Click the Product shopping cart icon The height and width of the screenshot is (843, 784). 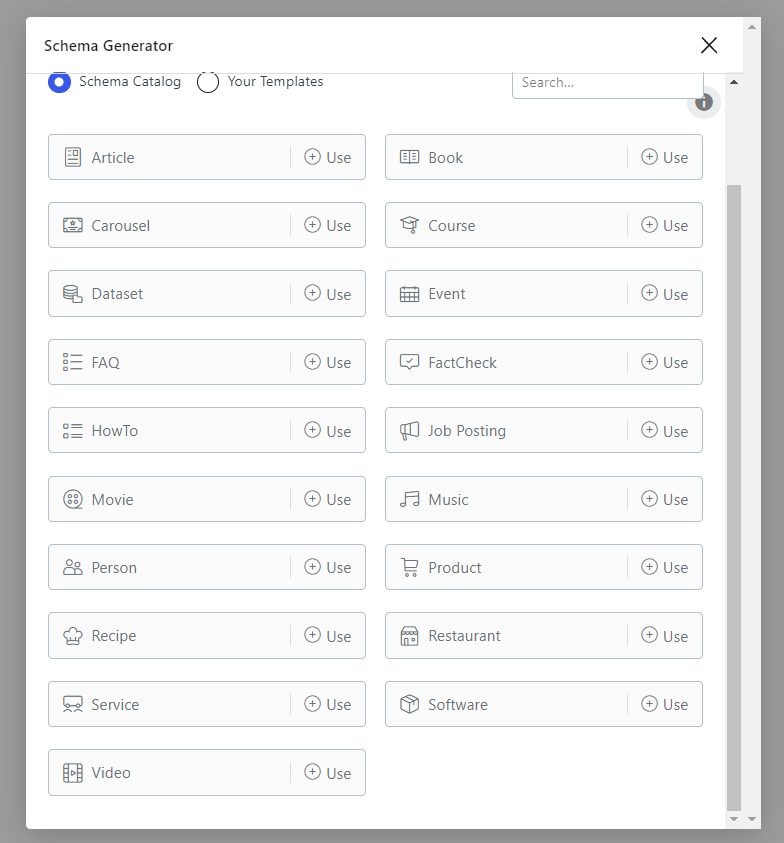coord(409,568)
